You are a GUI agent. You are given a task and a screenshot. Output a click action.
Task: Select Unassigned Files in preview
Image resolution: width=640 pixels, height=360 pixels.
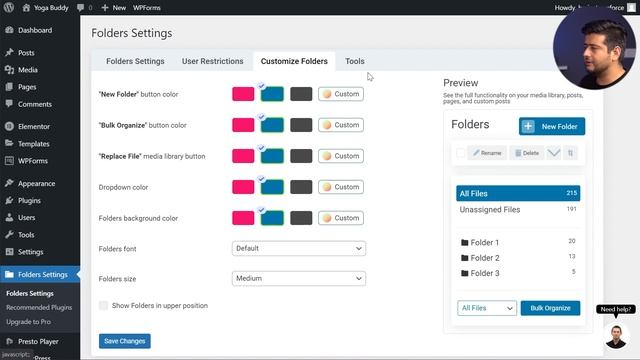coord(518,209)
